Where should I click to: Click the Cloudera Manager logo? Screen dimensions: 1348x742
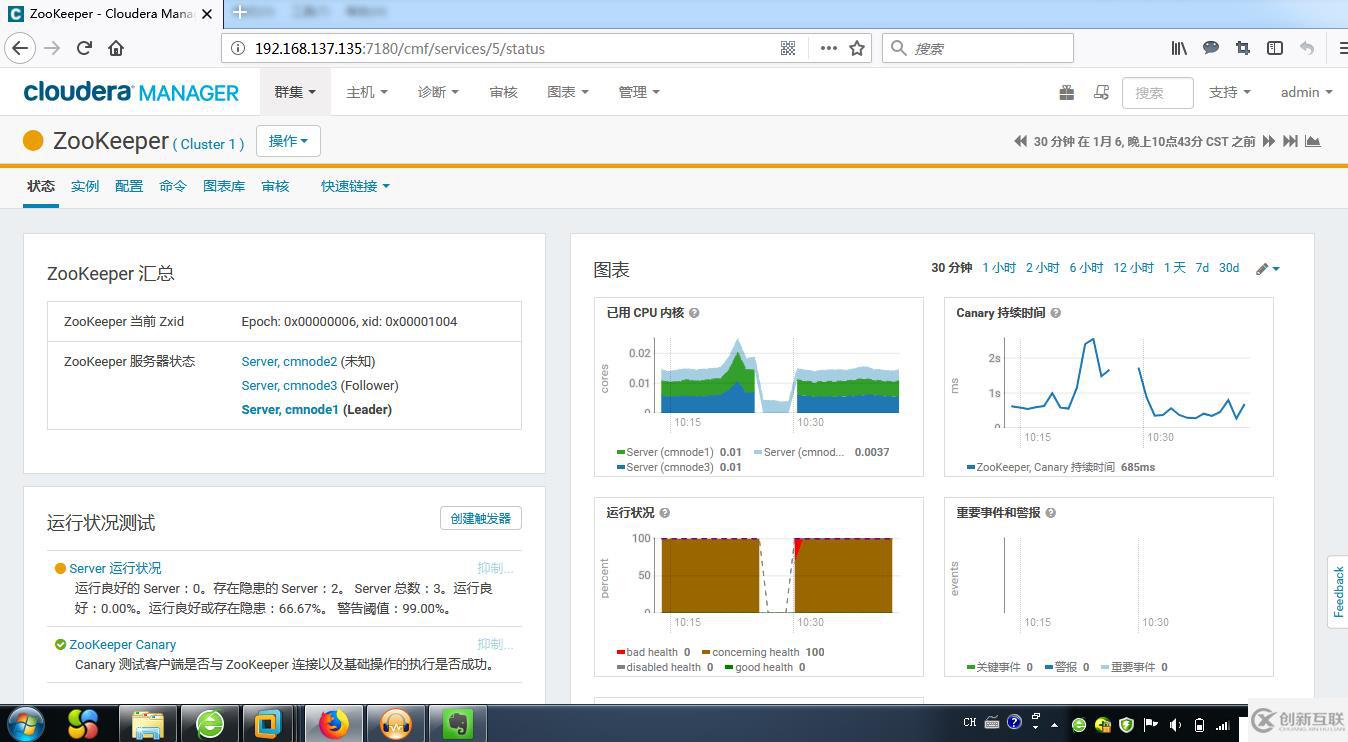pos(131,92)
